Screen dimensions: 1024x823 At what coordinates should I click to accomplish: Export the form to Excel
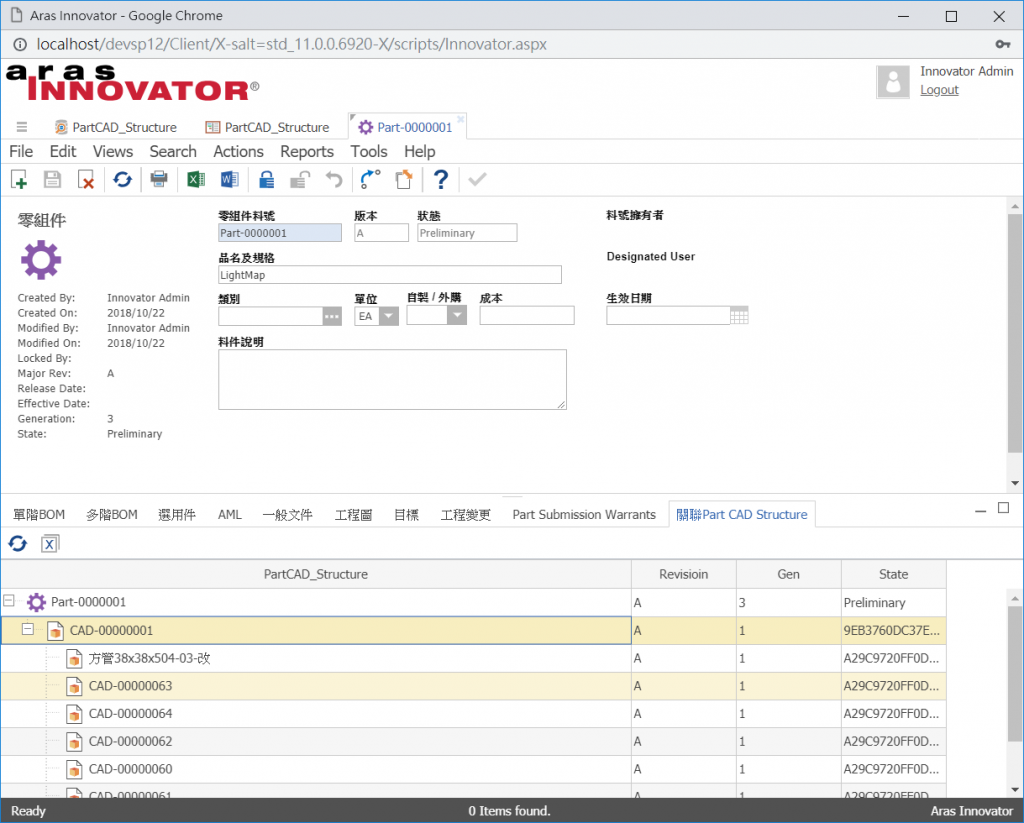coord(195,179)
